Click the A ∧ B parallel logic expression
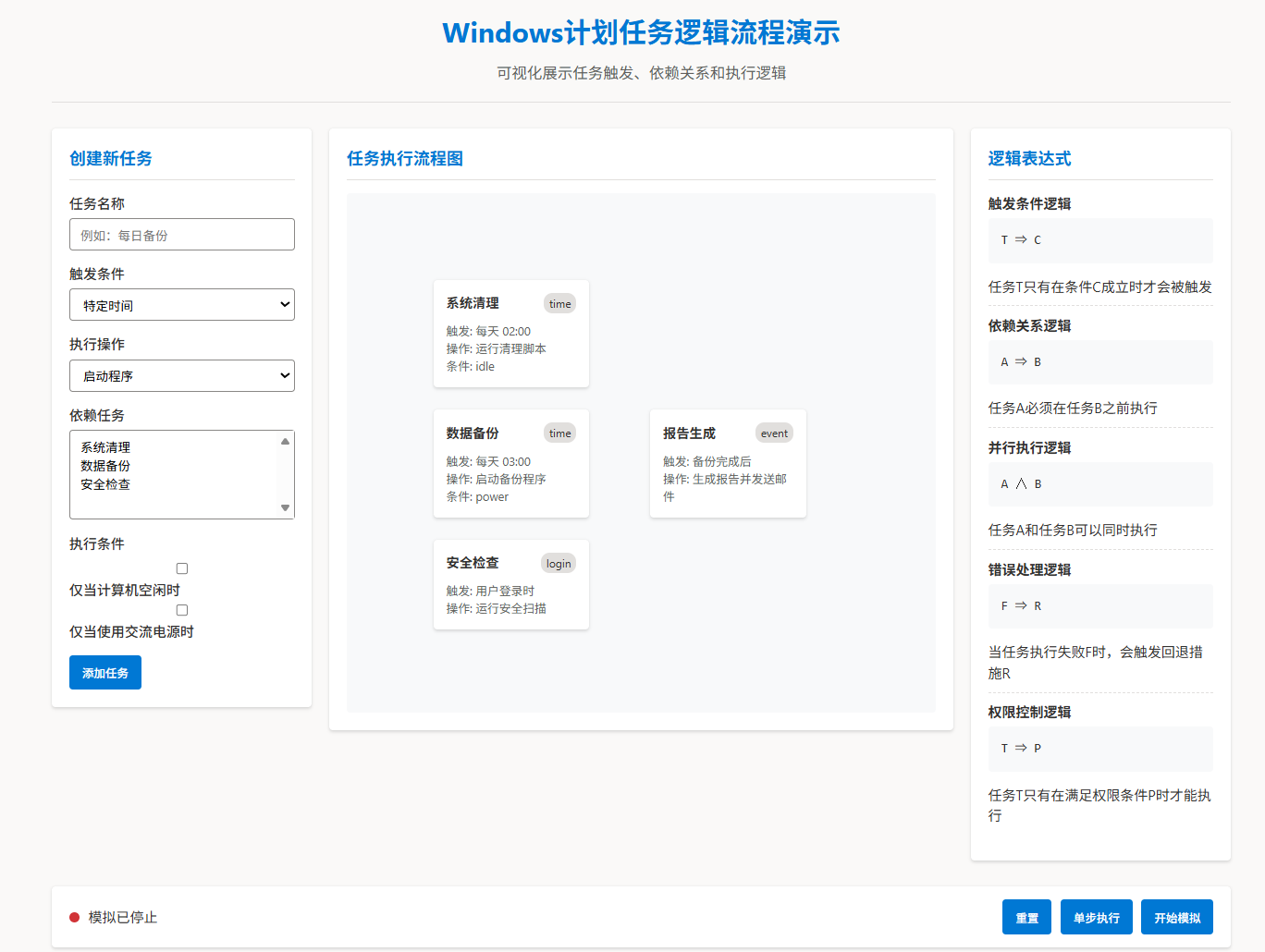This screenshot has width=1265, height=952. pos(1100,484)
